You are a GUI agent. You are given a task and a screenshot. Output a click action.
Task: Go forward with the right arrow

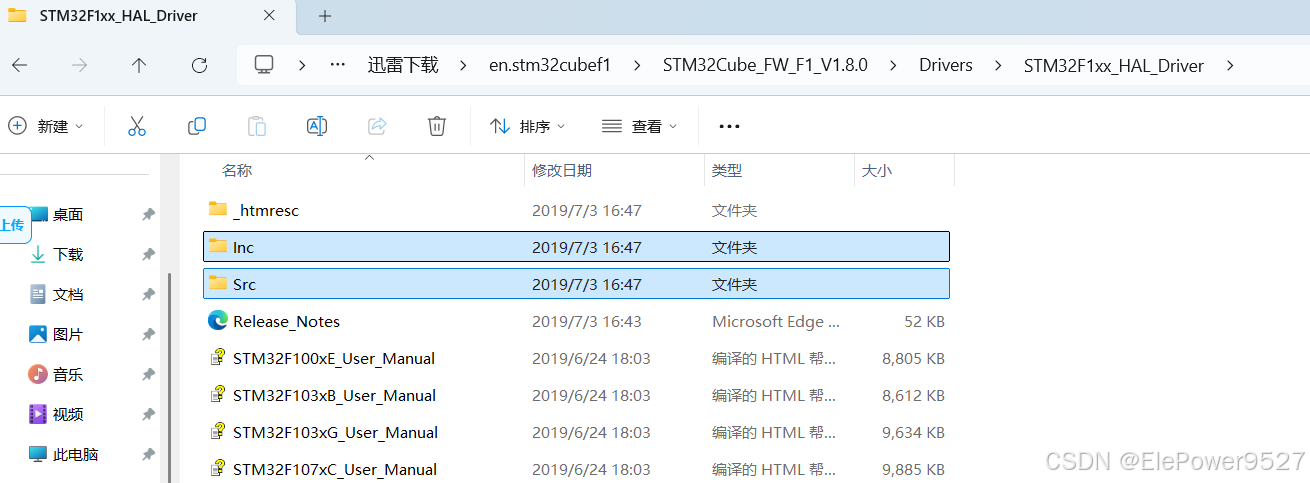(x=79, y=65)
